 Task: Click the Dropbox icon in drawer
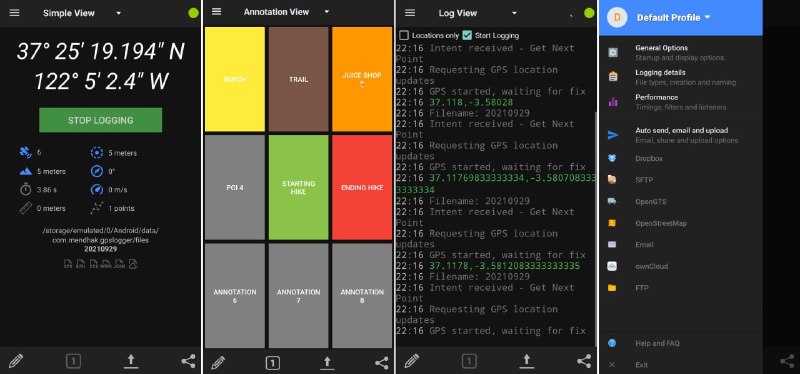click(x=612, y=158)
